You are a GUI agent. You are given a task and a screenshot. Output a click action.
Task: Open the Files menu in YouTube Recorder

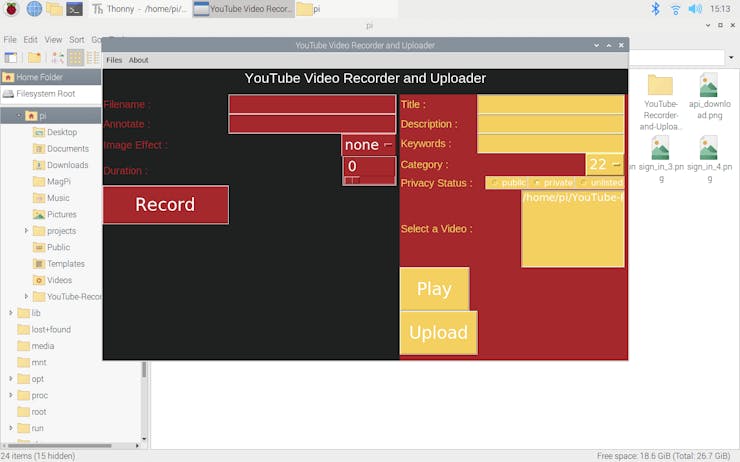point(114,60)
